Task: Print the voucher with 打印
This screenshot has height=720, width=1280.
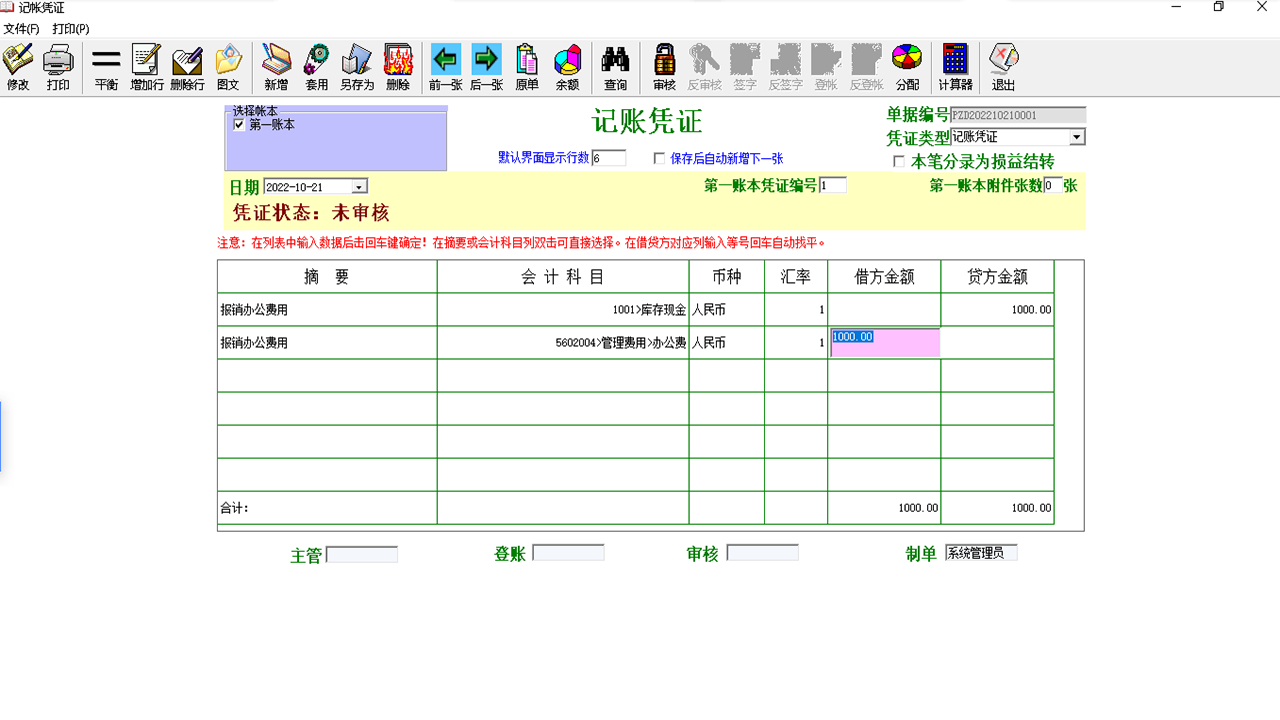Action: coord(59,66)
